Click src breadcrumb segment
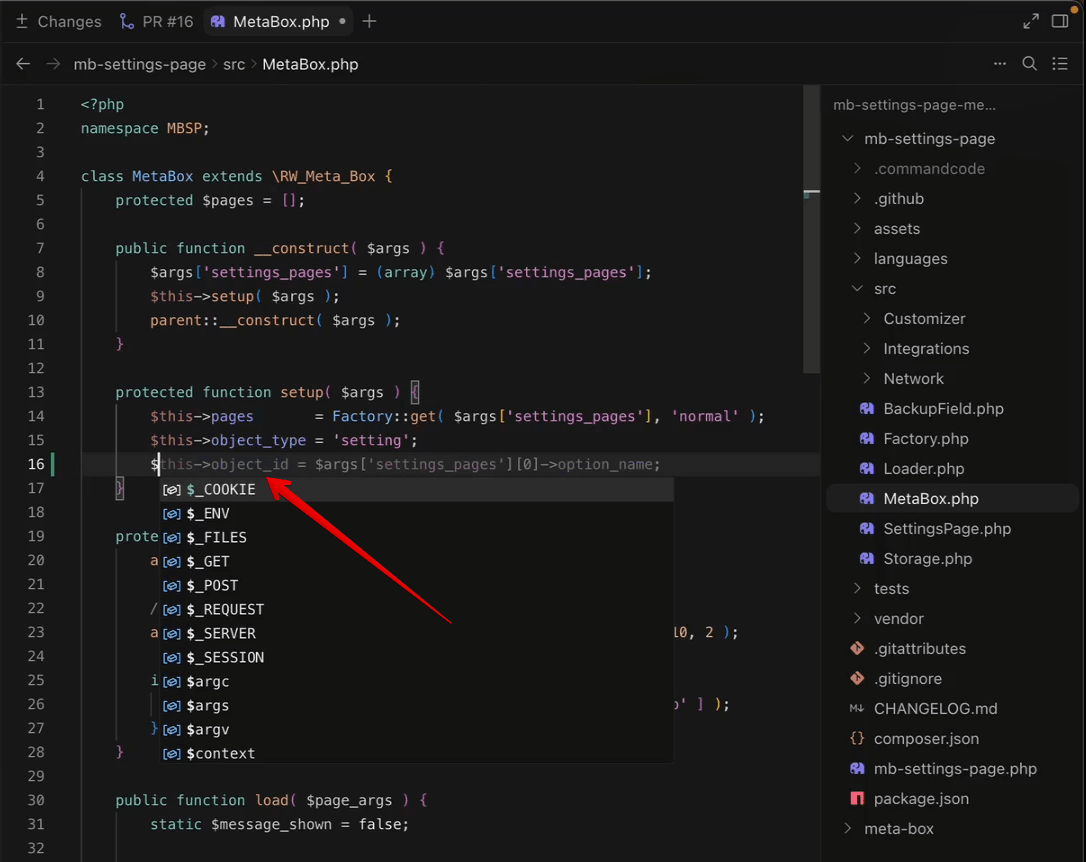 (x=234, y=64)
